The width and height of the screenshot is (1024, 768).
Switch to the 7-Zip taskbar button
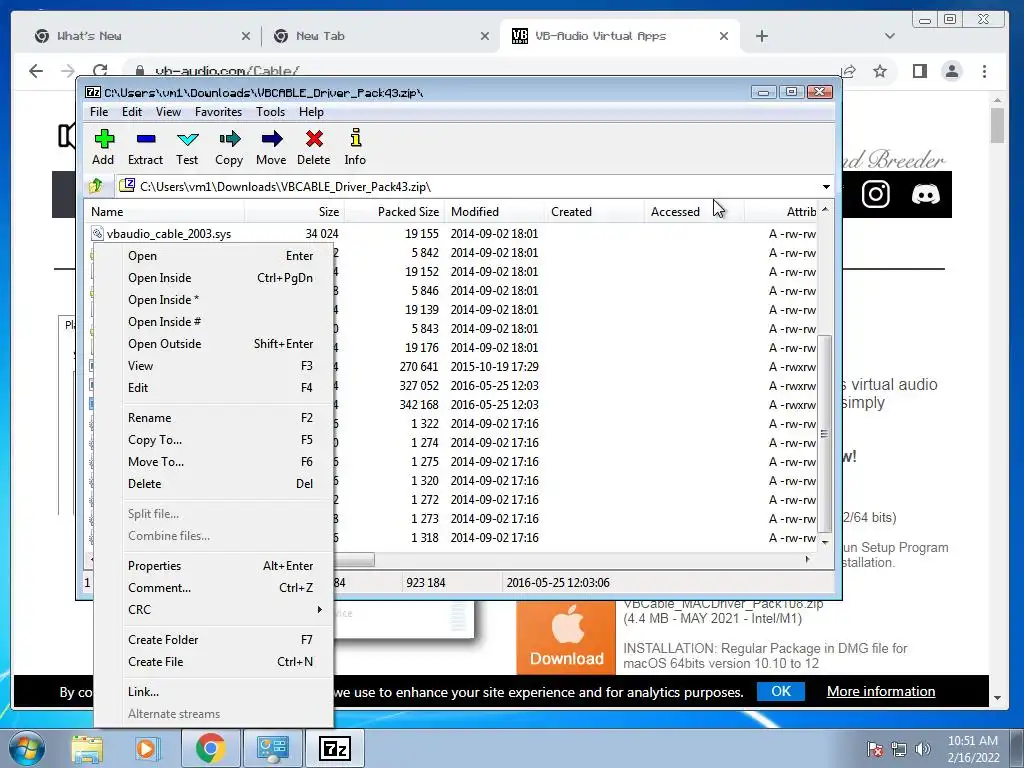pos(335,748)
